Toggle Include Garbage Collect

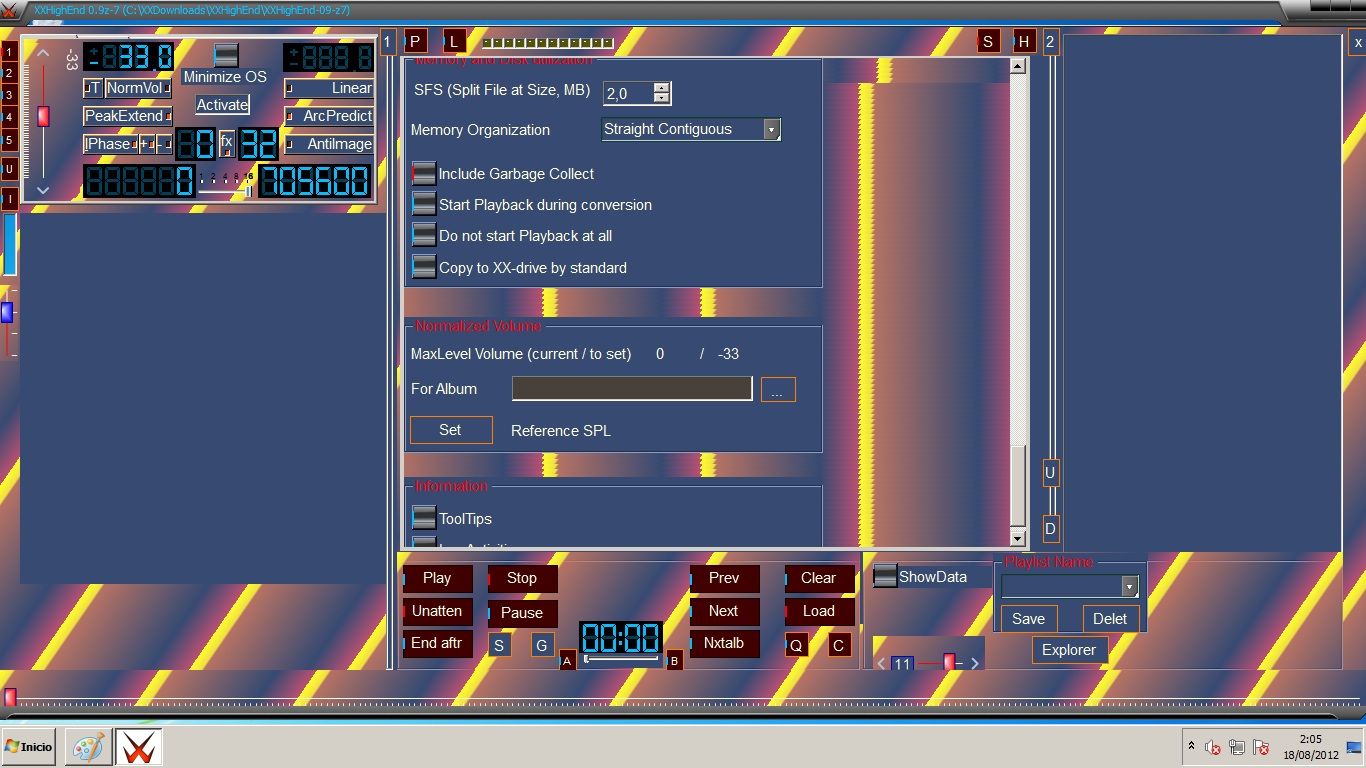(424, 174)
